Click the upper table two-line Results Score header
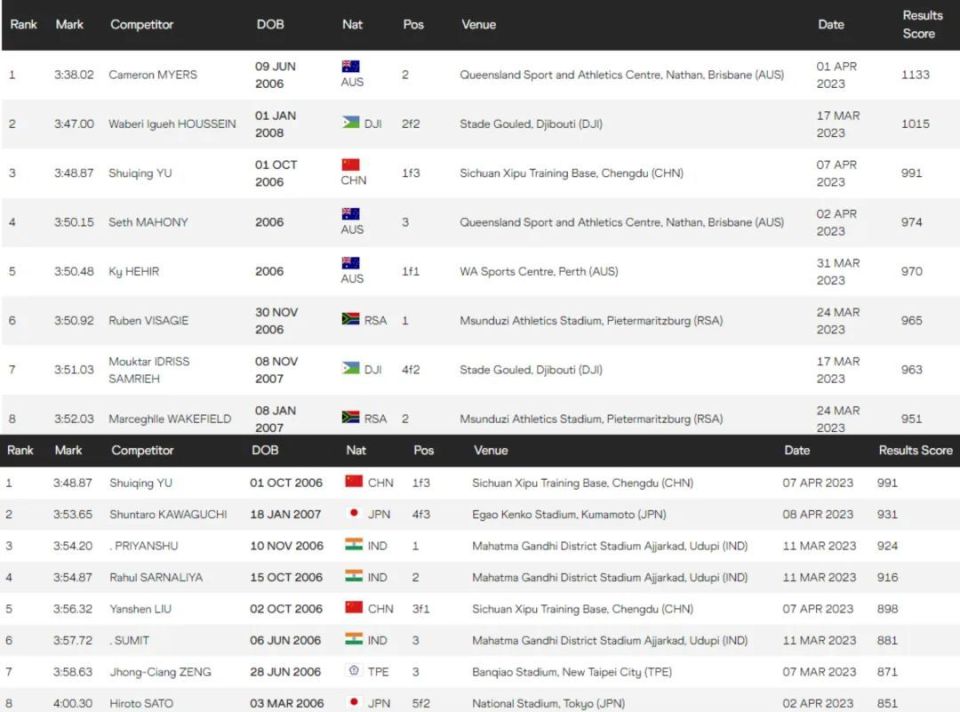This screenshot has width=960, height=712. [922, 24]
